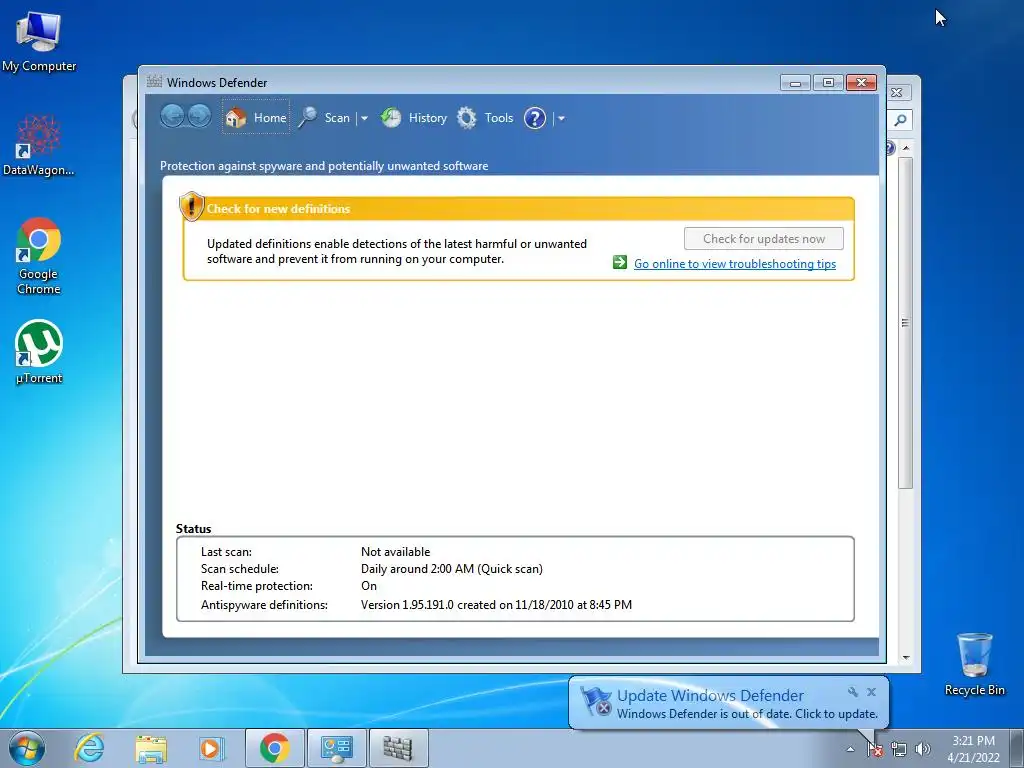Open Tools with the gear icon
1024x768 pixels.
(485, 118)
